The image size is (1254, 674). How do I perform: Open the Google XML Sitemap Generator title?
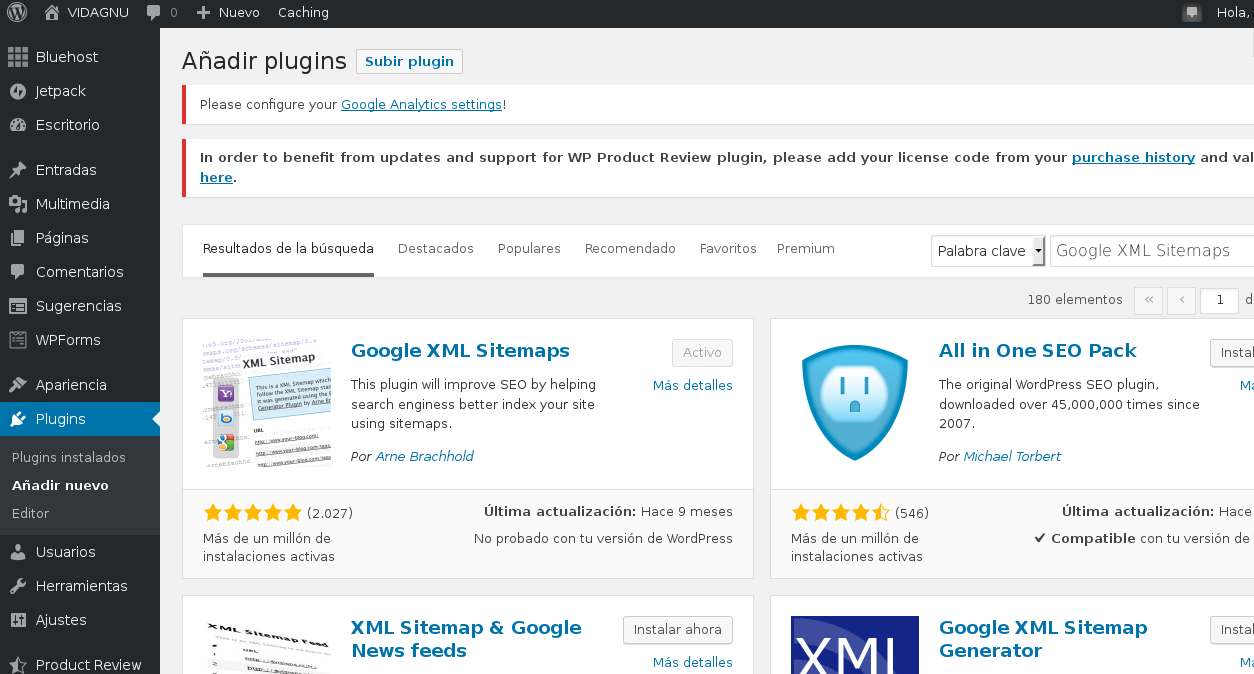[x=1043, y=639]
